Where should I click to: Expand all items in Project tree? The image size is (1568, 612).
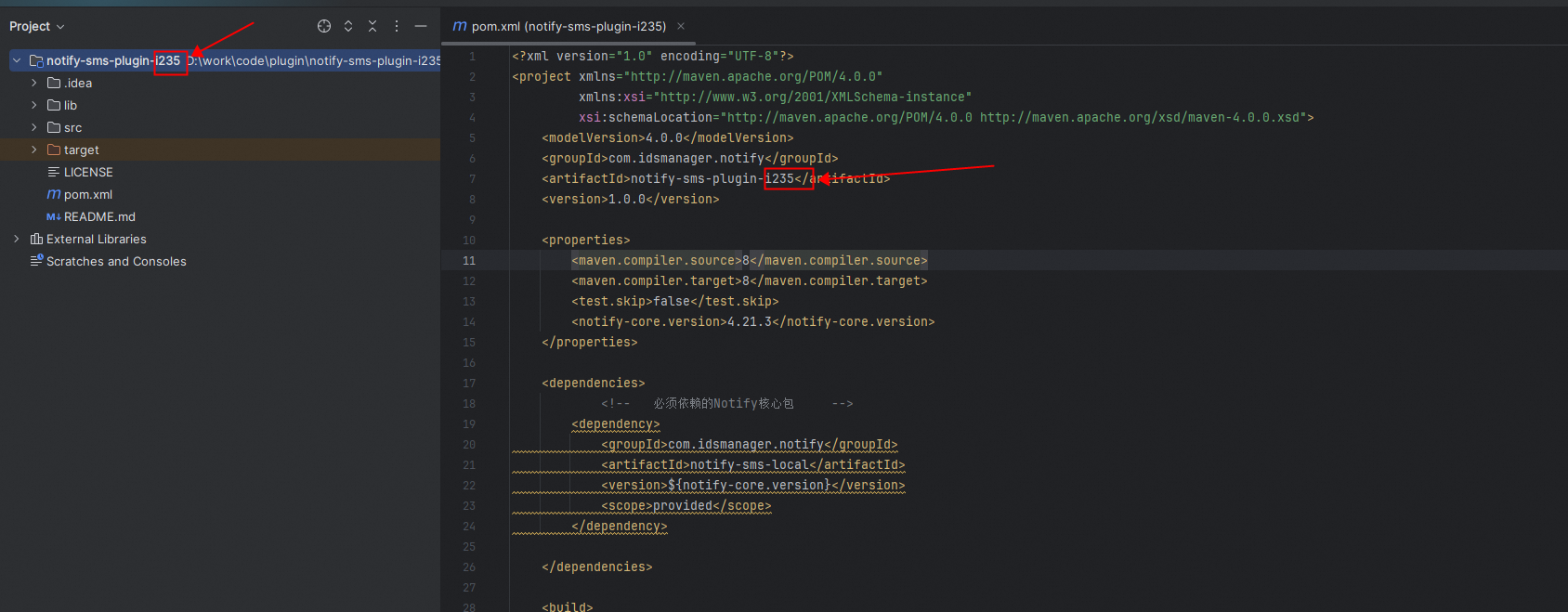point(348,26)
